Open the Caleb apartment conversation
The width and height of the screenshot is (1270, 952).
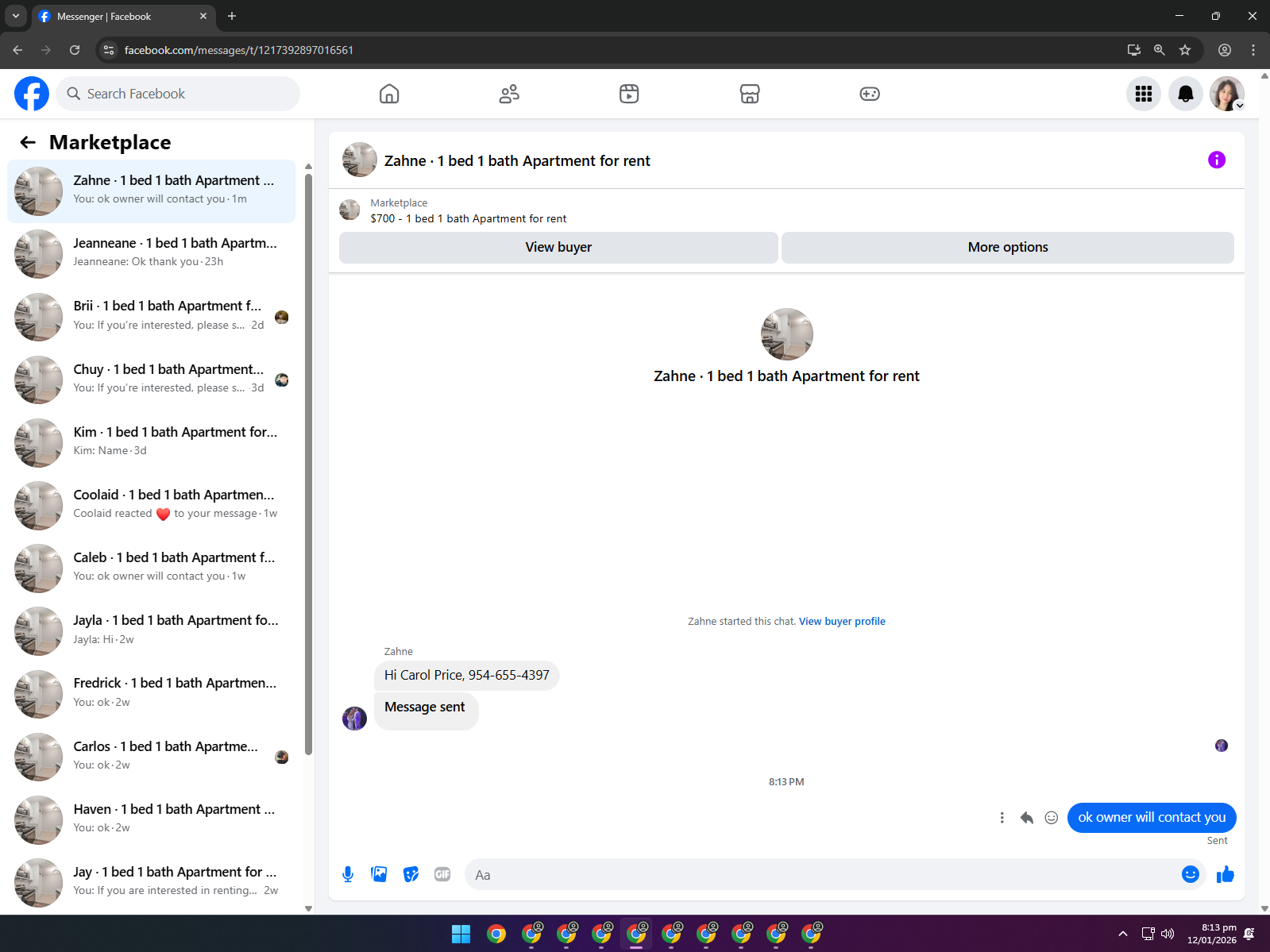(151, 568)
